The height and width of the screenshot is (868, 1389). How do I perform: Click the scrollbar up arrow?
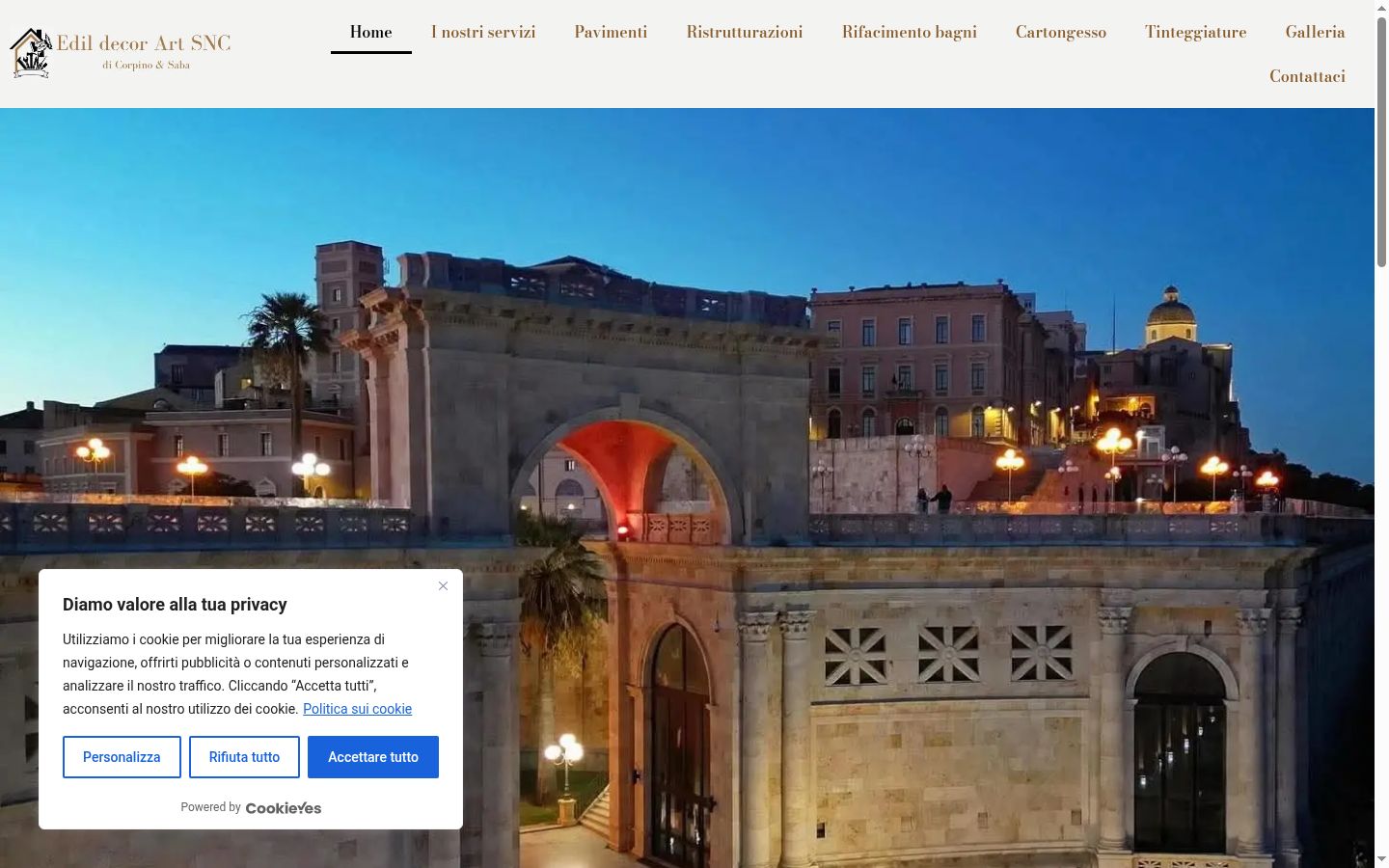point(1381,7)
